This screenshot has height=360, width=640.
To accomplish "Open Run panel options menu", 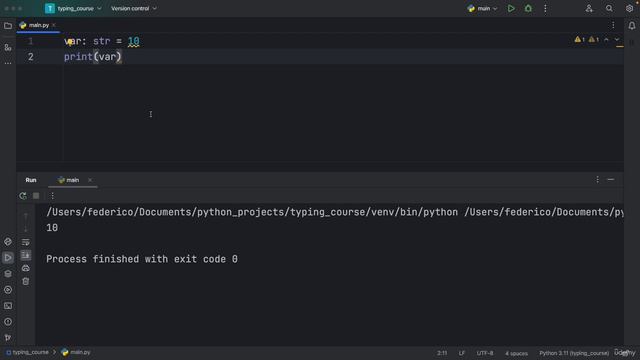I will click(x=598, y=180).
